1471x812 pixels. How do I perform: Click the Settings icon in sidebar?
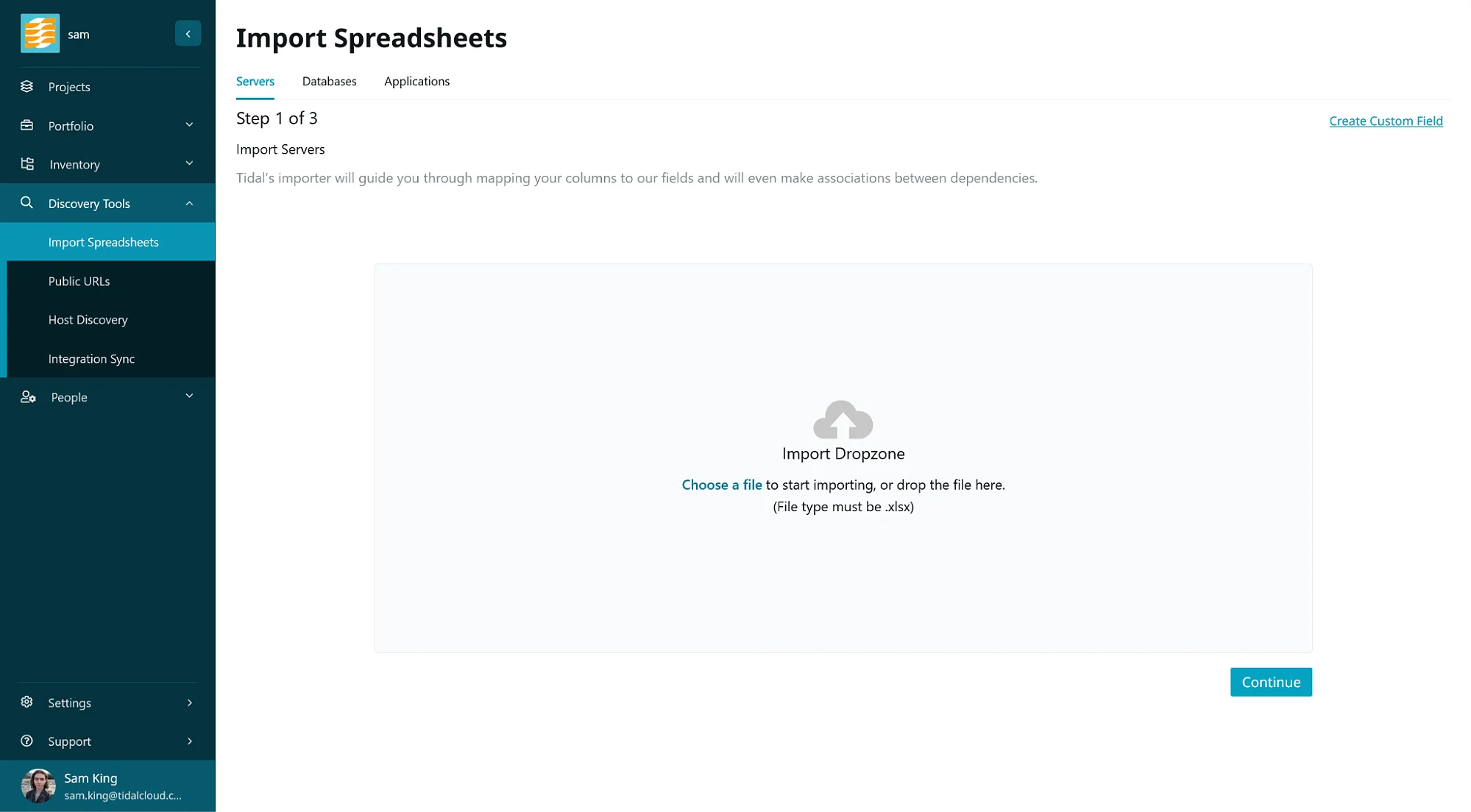click(x=26, y=702)
